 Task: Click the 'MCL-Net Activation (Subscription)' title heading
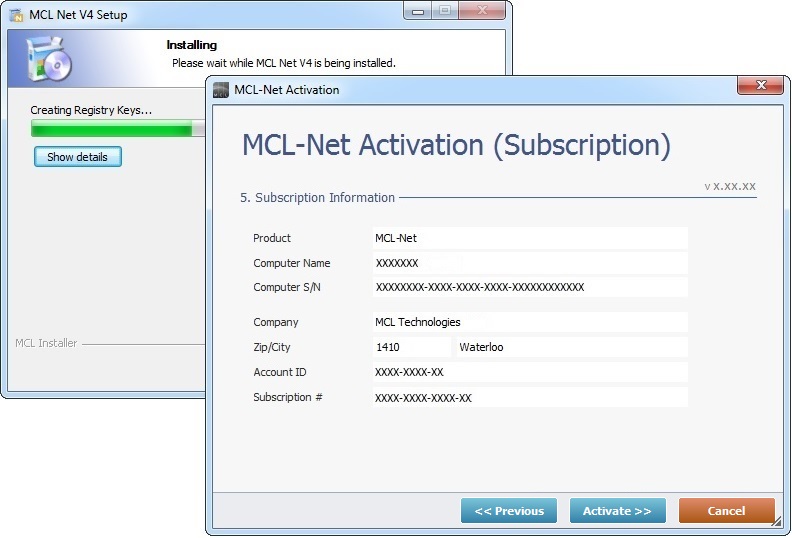(457, 145)
